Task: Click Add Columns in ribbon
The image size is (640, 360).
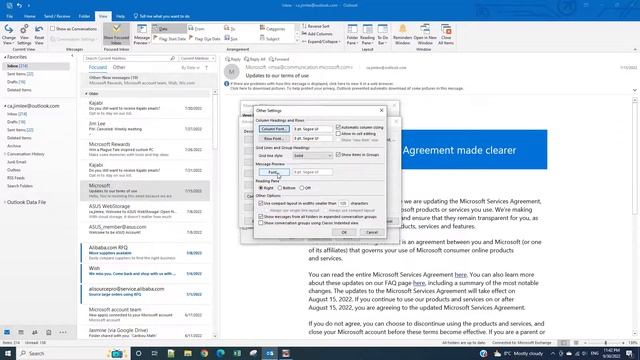Action: (318, 34)
